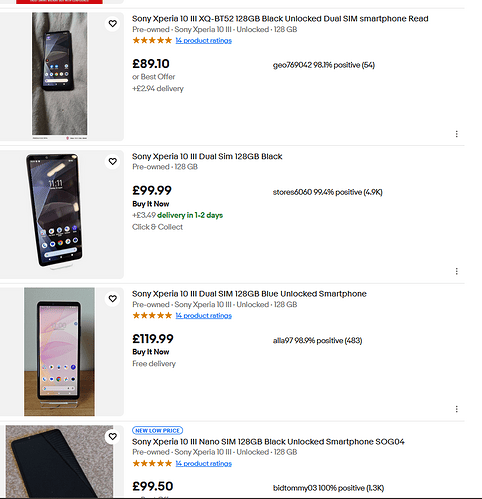Image resolution: width=482 pixels, height=499 pixels.
Task: Click the five star rating on Blue listing
Action: coord(152,315)
